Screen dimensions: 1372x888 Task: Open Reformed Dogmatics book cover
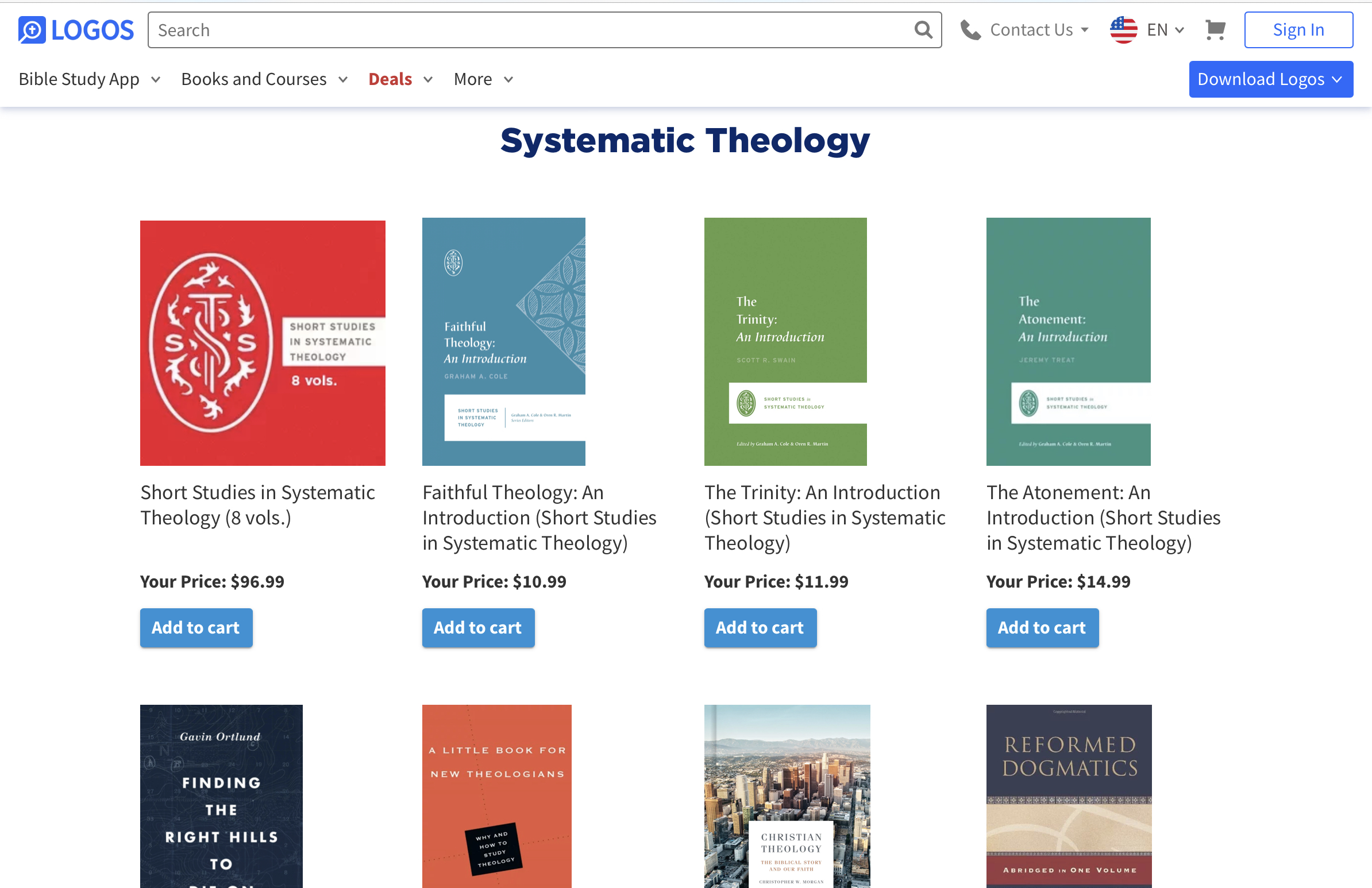(1069, 796)
